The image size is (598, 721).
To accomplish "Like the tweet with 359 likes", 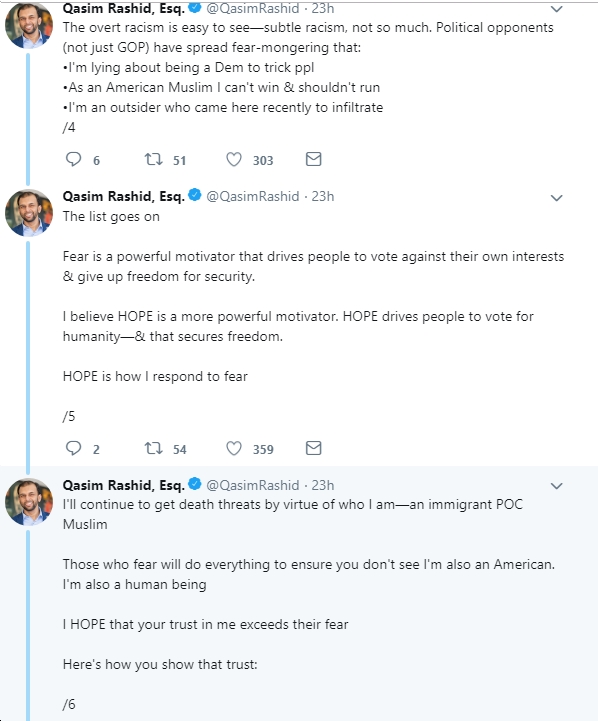I will [x=234, y=448].
